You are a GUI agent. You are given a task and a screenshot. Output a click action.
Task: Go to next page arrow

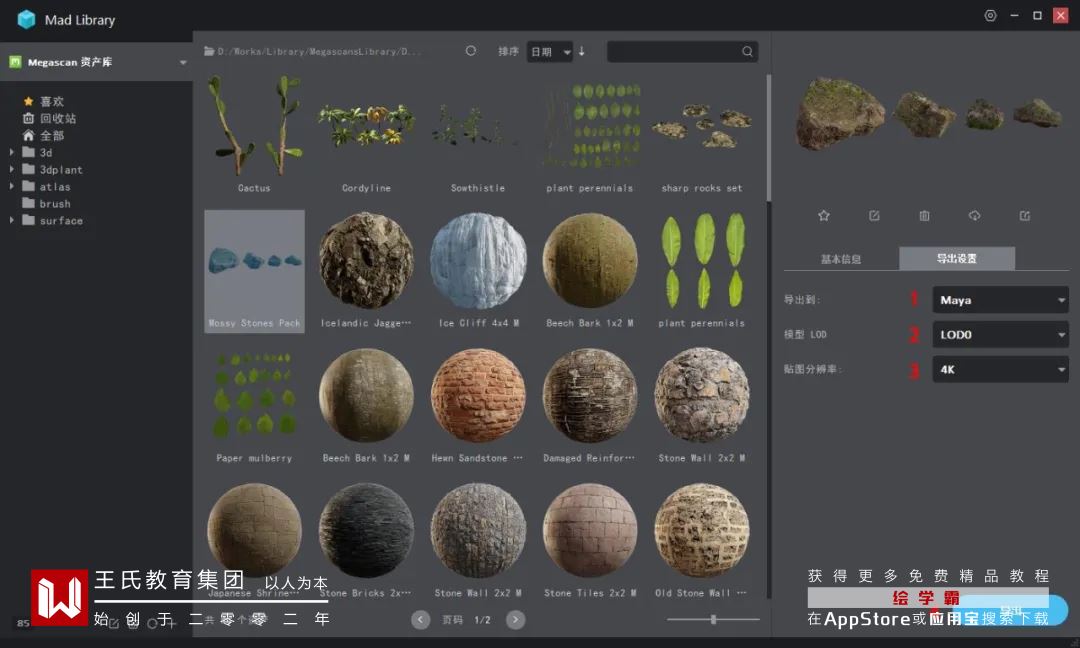tap(515, 620)
